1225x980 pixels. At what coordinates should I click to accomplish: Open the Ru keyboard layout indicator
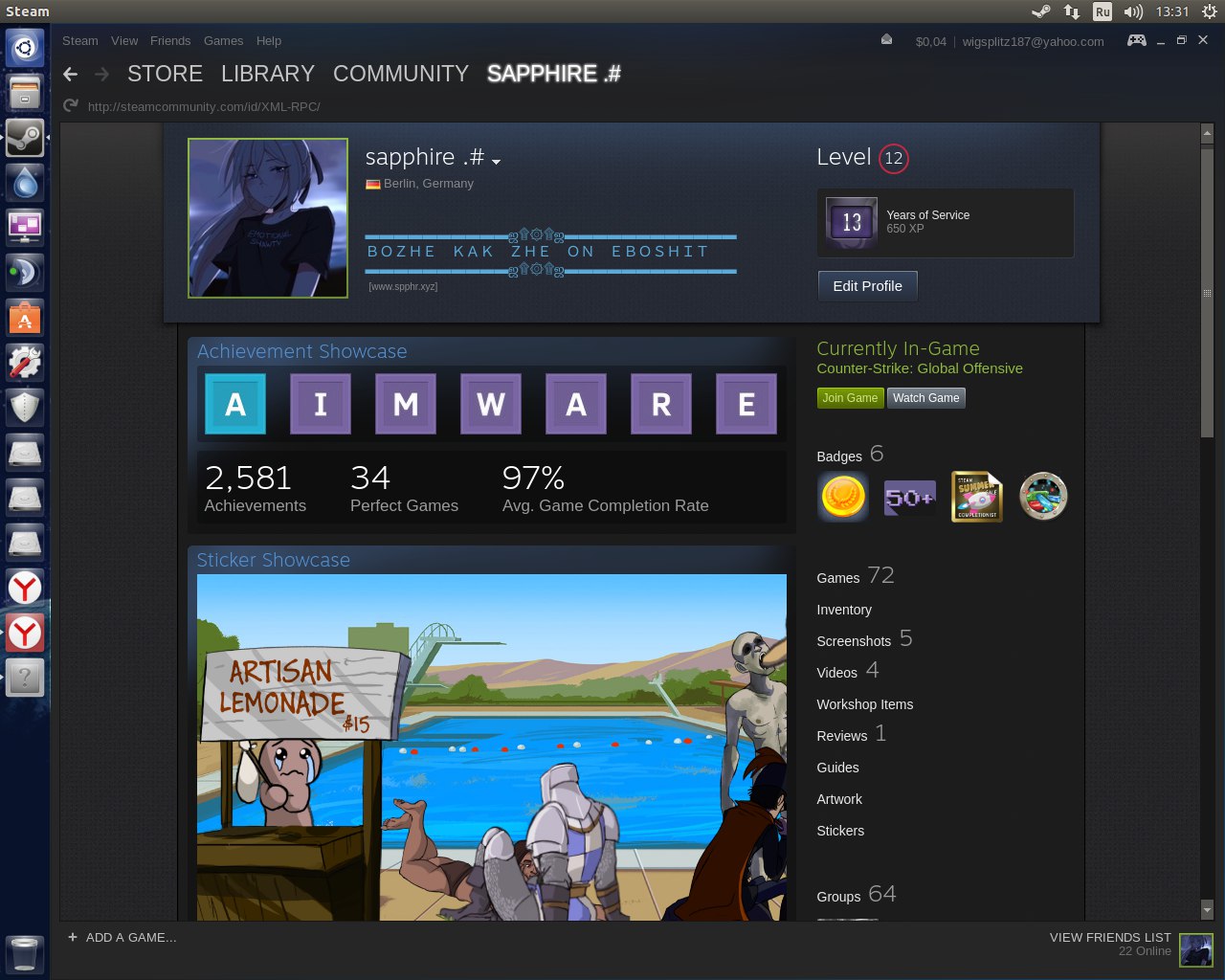click(1102, 11)
